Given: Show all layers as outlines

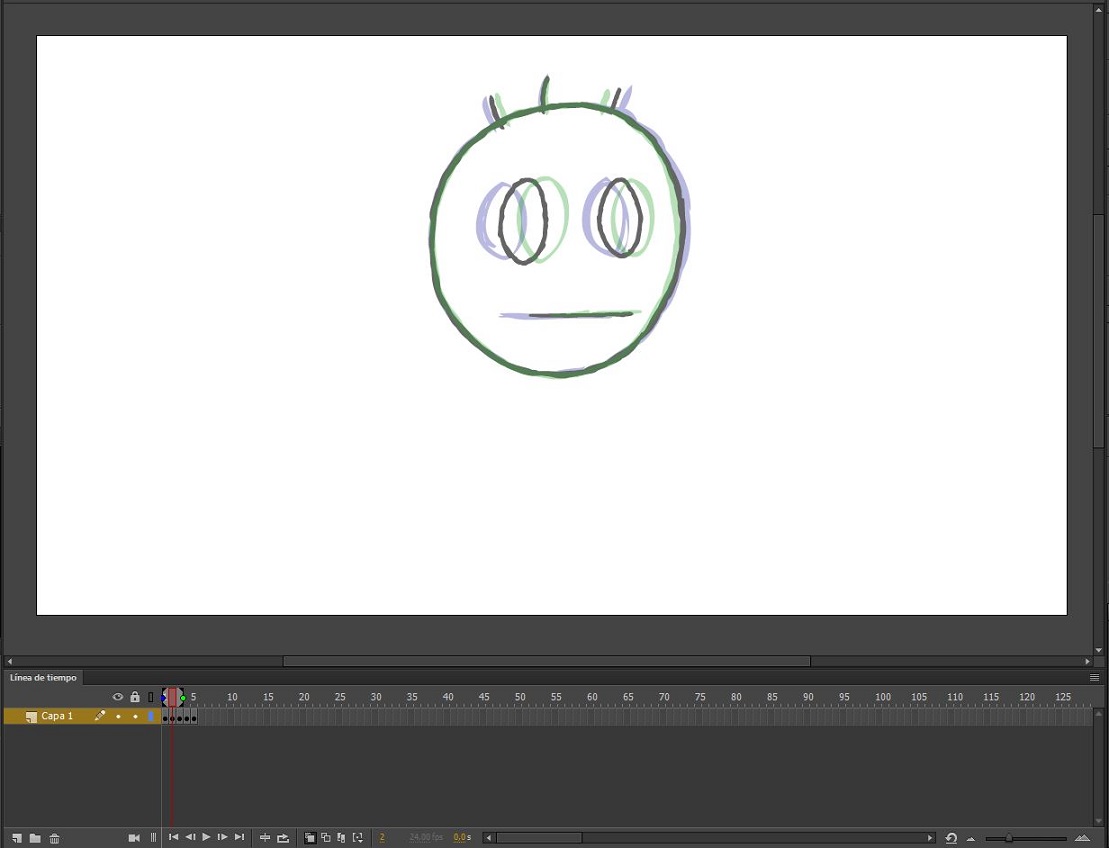Looking at the screenshot, I should click(x=152, y=696).
